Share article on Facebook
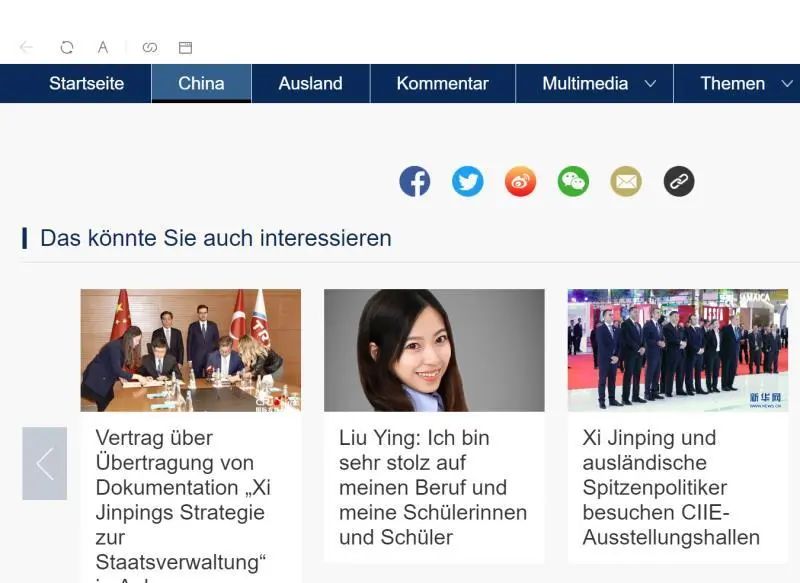800x583 pixels. click(x=414, y=181)
